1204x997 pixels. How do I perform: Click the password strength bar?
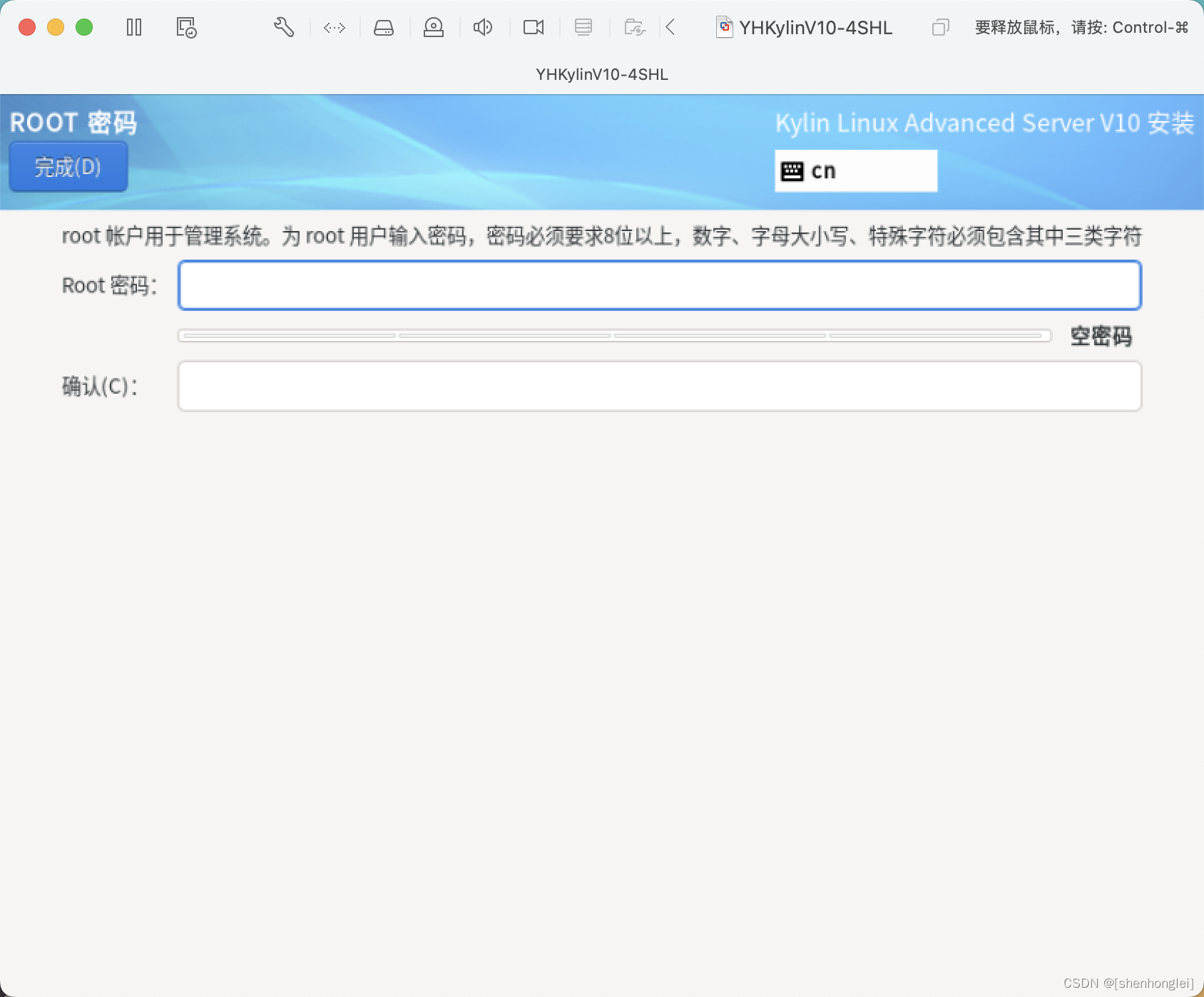[614, 335]
